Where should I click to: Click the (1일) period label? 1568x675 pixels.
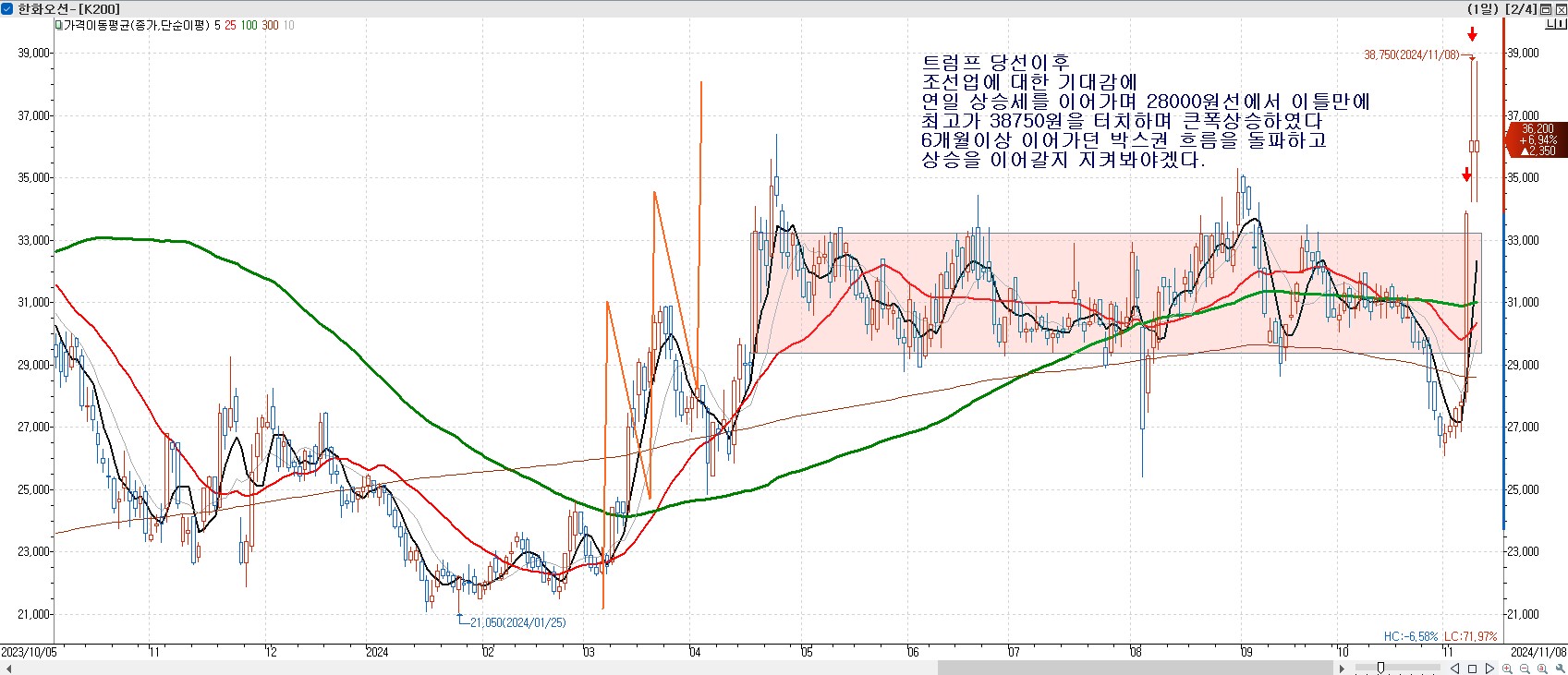pos(1483,9)
